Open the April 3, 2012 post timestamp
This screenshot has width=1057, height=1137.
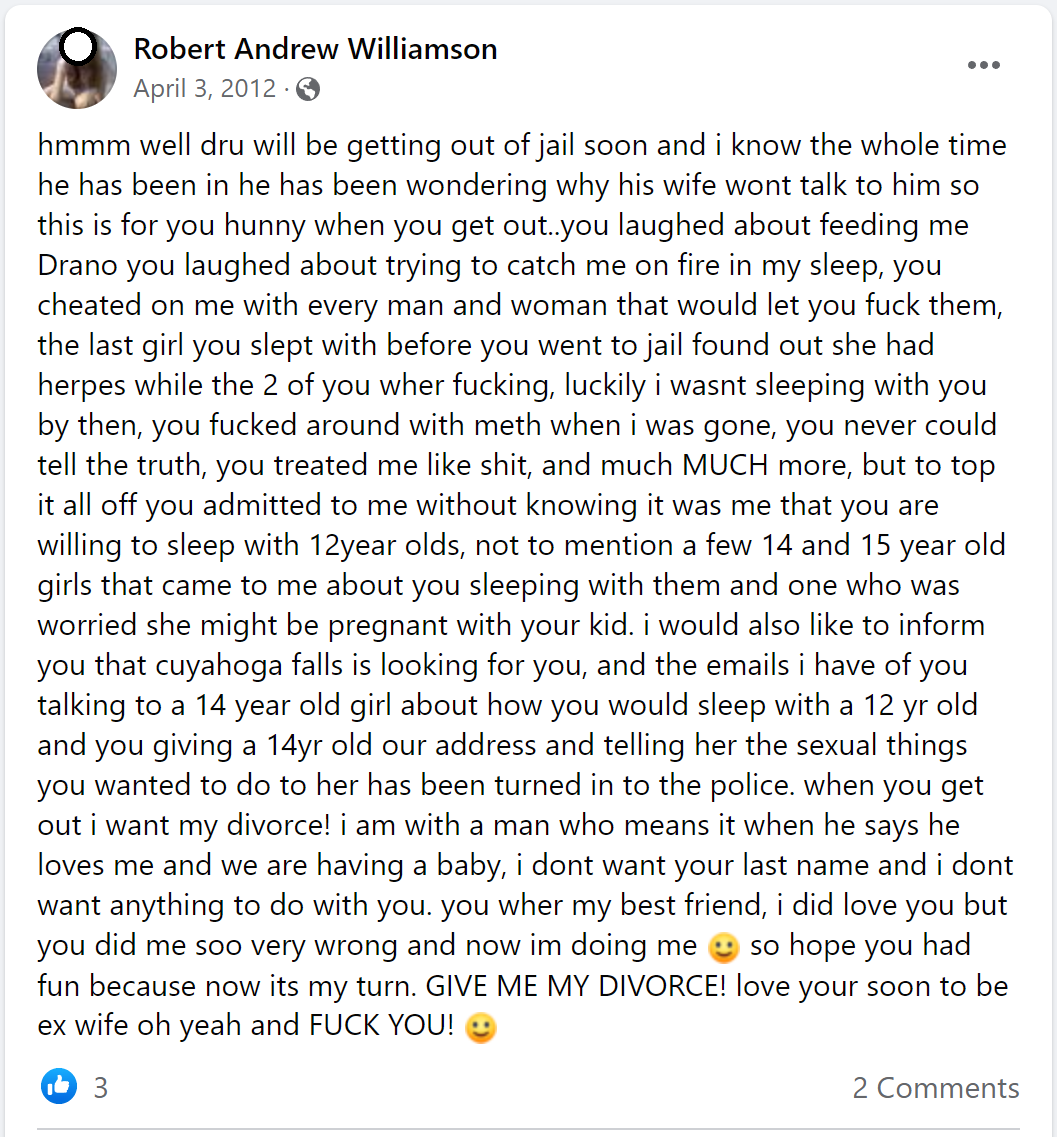[x=204, y=88]
